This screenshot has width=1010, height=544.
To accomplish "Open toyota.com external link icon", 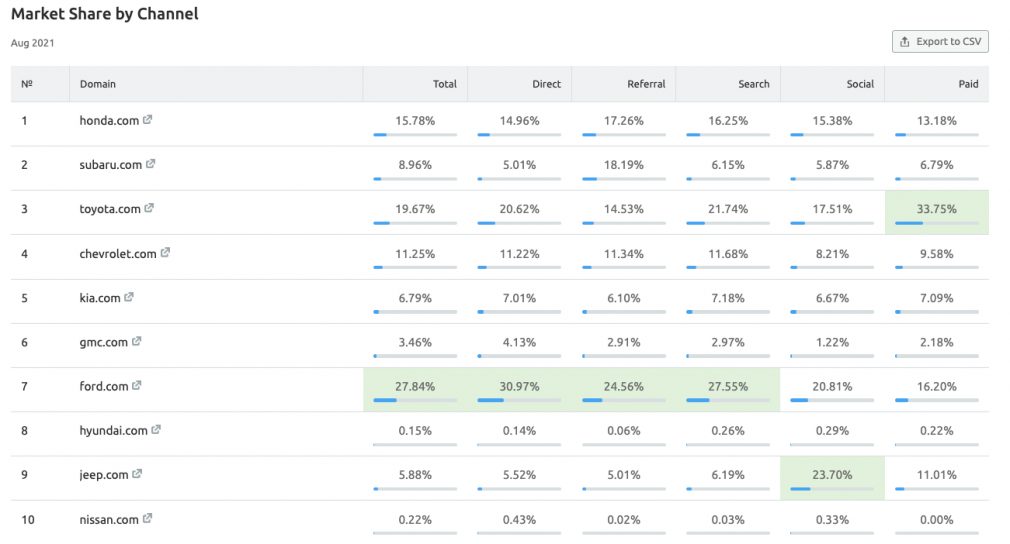I will tap(149, 208).
